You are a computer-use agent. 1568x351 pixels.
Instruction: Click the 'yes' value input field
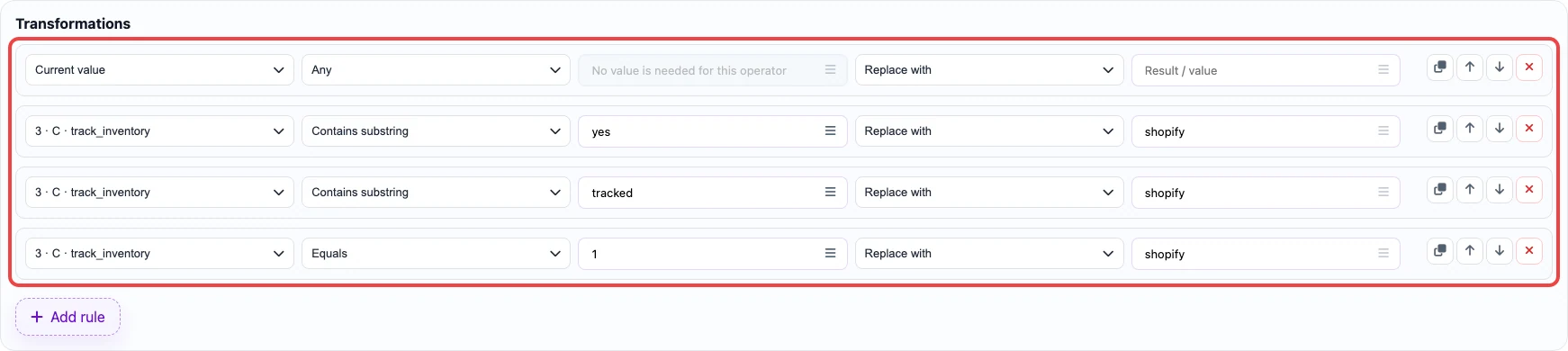pos(712,131)
